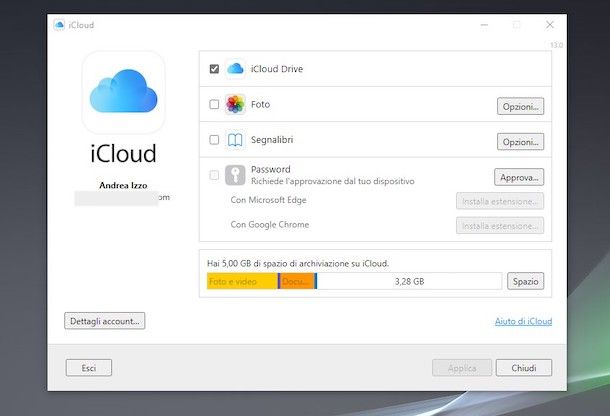
Task: Click the 13.0 version number
Action: [556, 45]
